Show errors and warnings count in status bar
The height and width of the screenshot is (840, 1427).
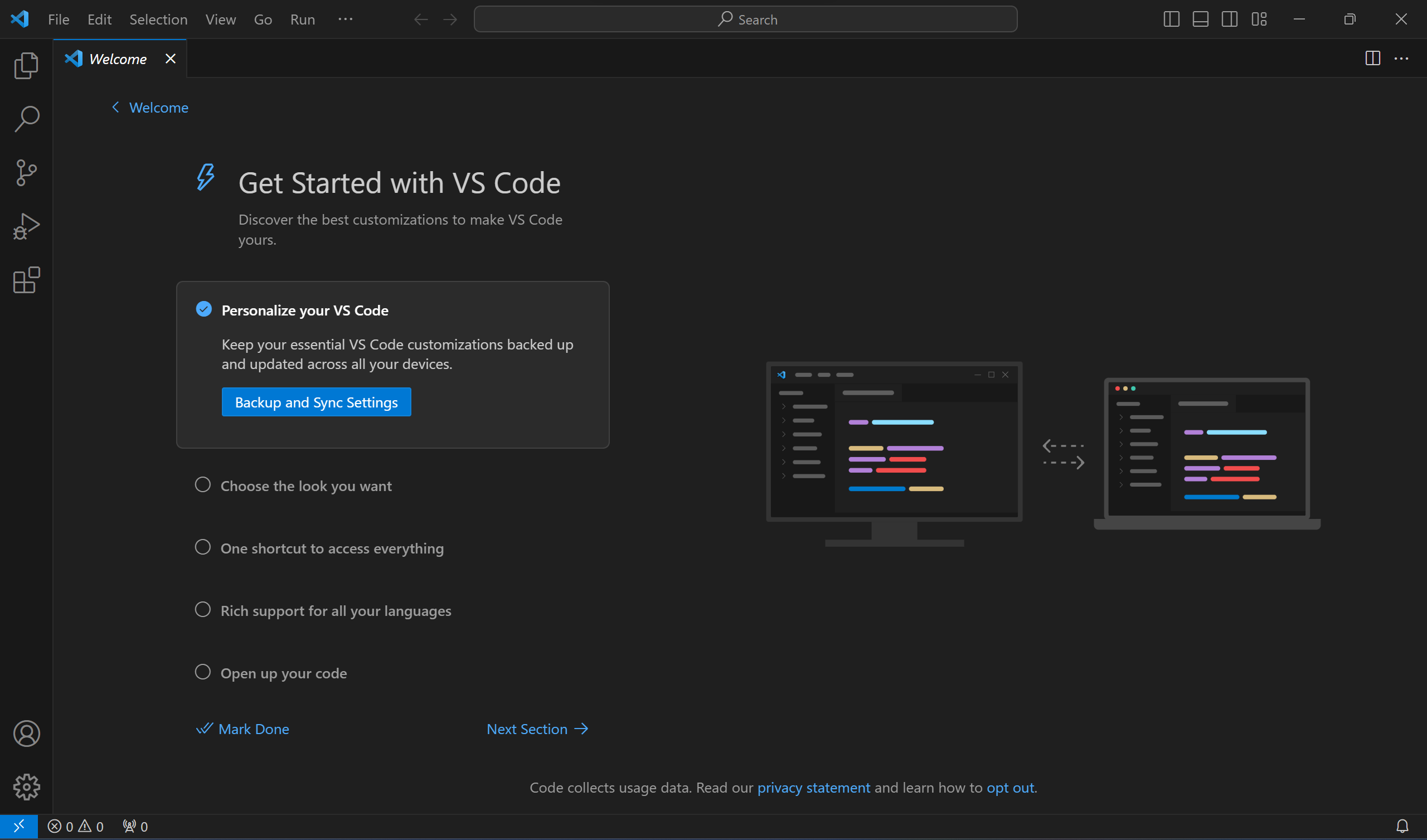75,827
